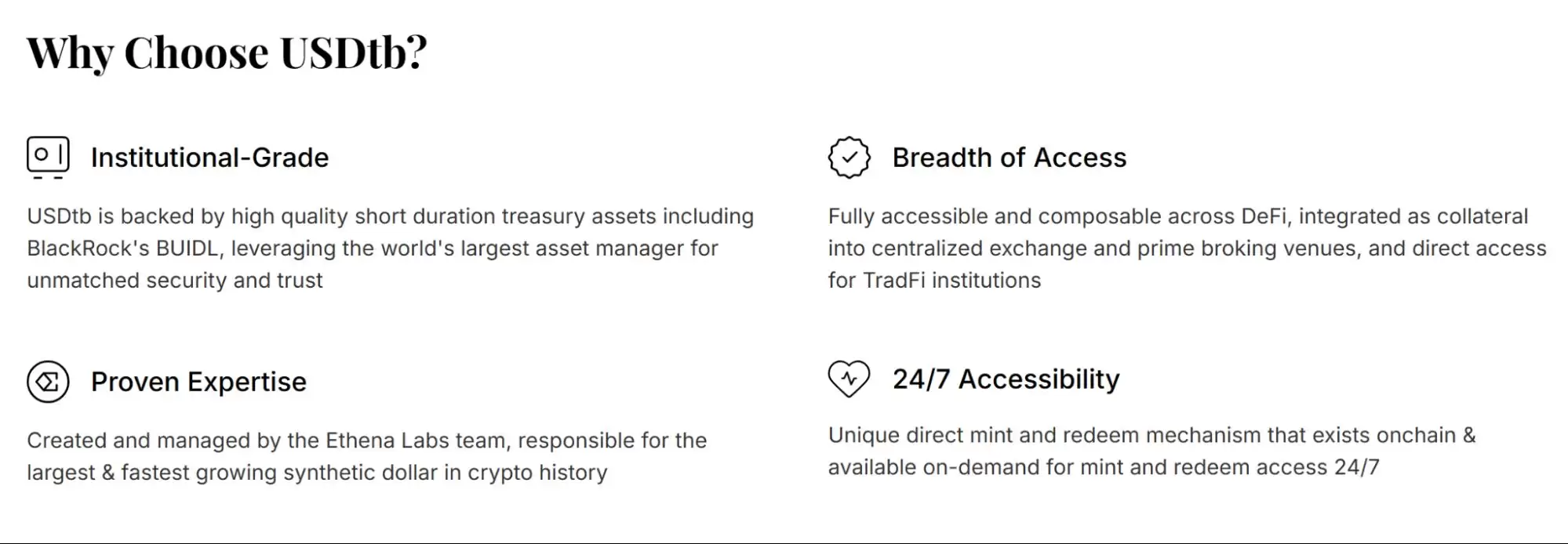Click the Why Choose USDtb? title
The height and width of the screenshot is (544, 1568).
point(227,53)
